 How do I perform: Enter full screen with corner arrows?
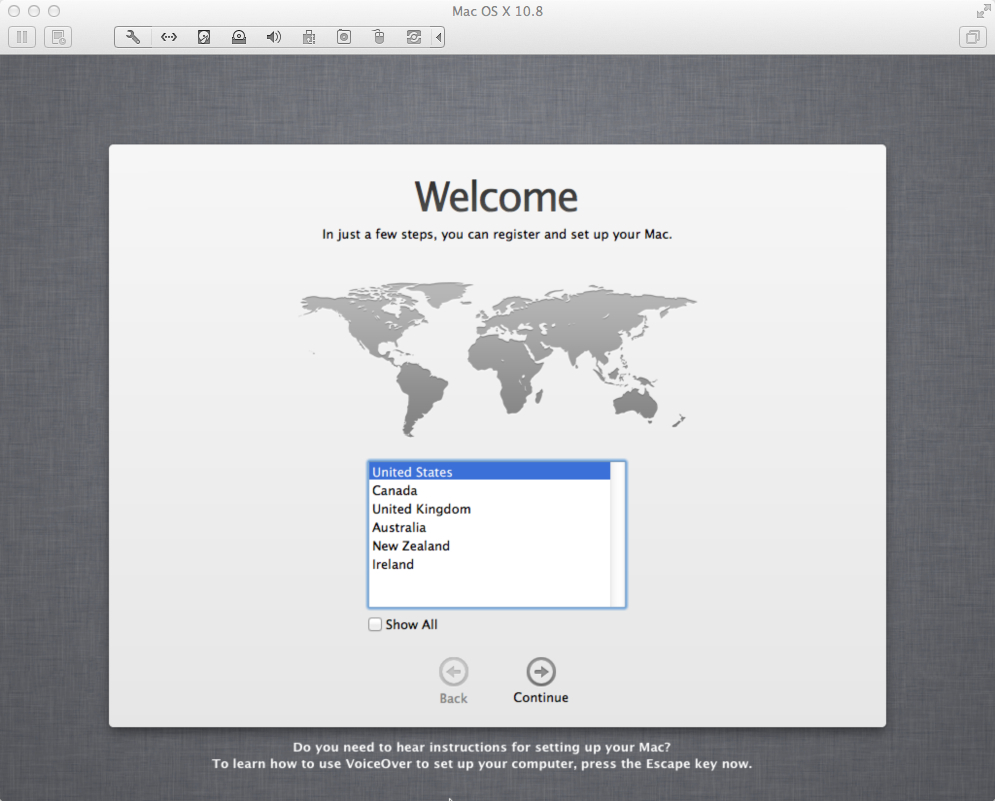(983, 11)
